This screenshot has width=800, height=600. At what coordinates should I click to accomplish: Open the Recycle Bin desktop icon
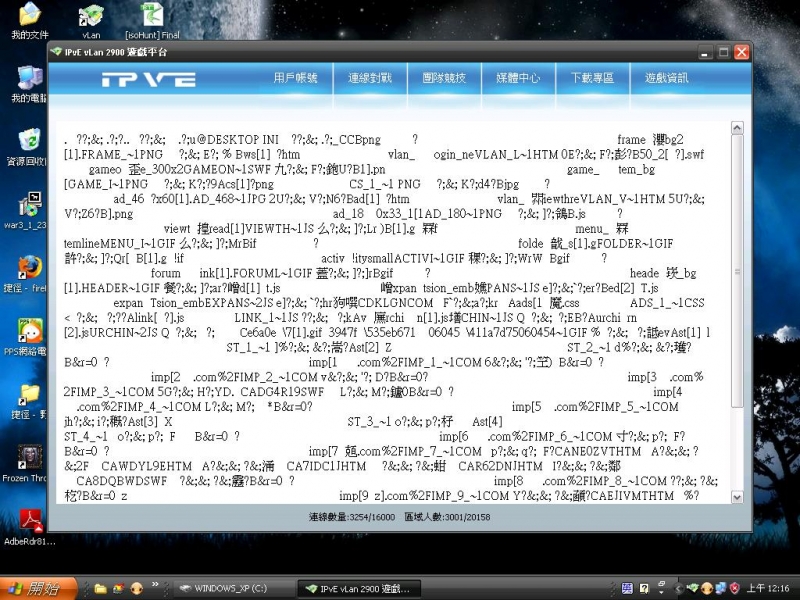(30, 143)
